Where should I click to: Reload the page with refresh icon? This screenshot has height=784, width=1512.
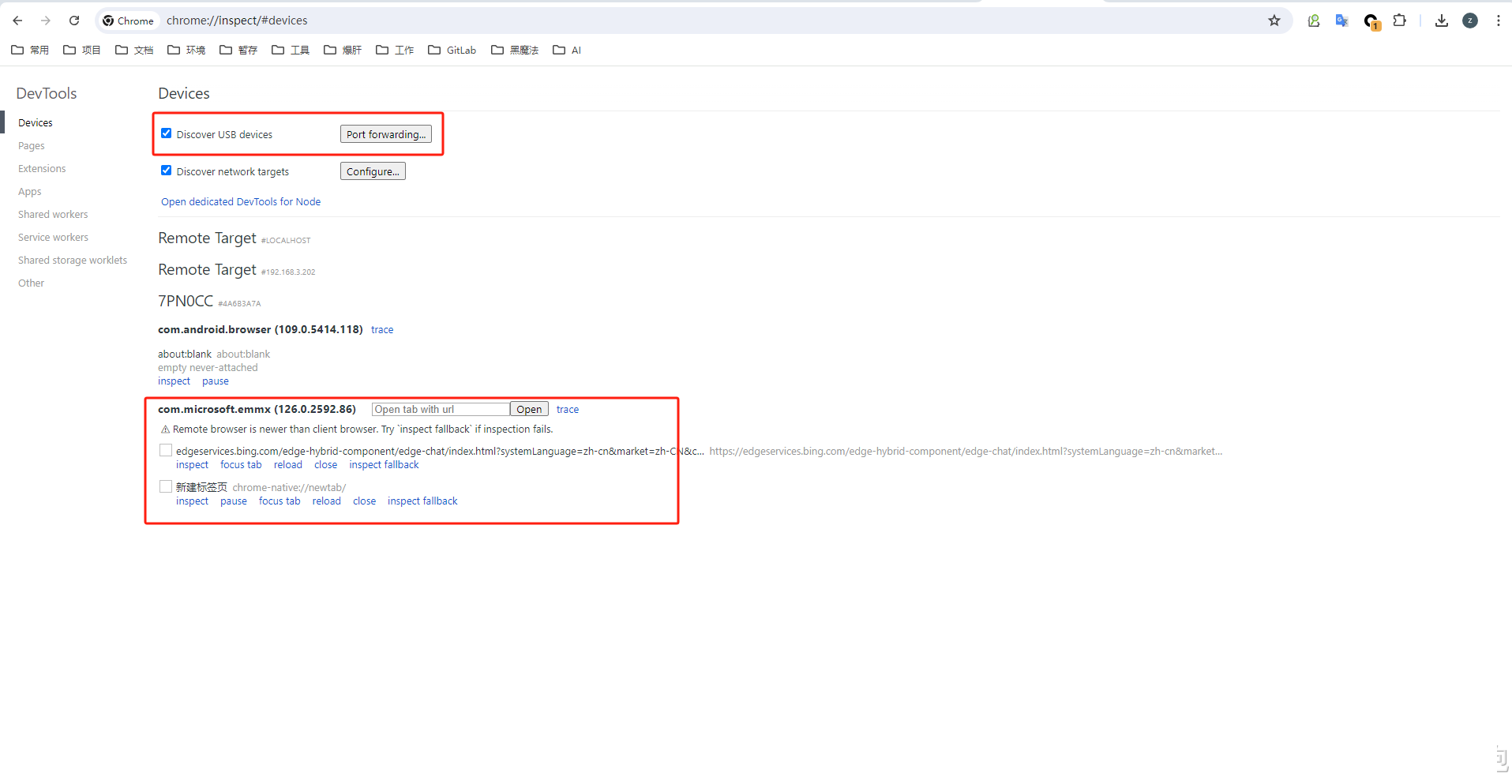(x=74, y=21)
